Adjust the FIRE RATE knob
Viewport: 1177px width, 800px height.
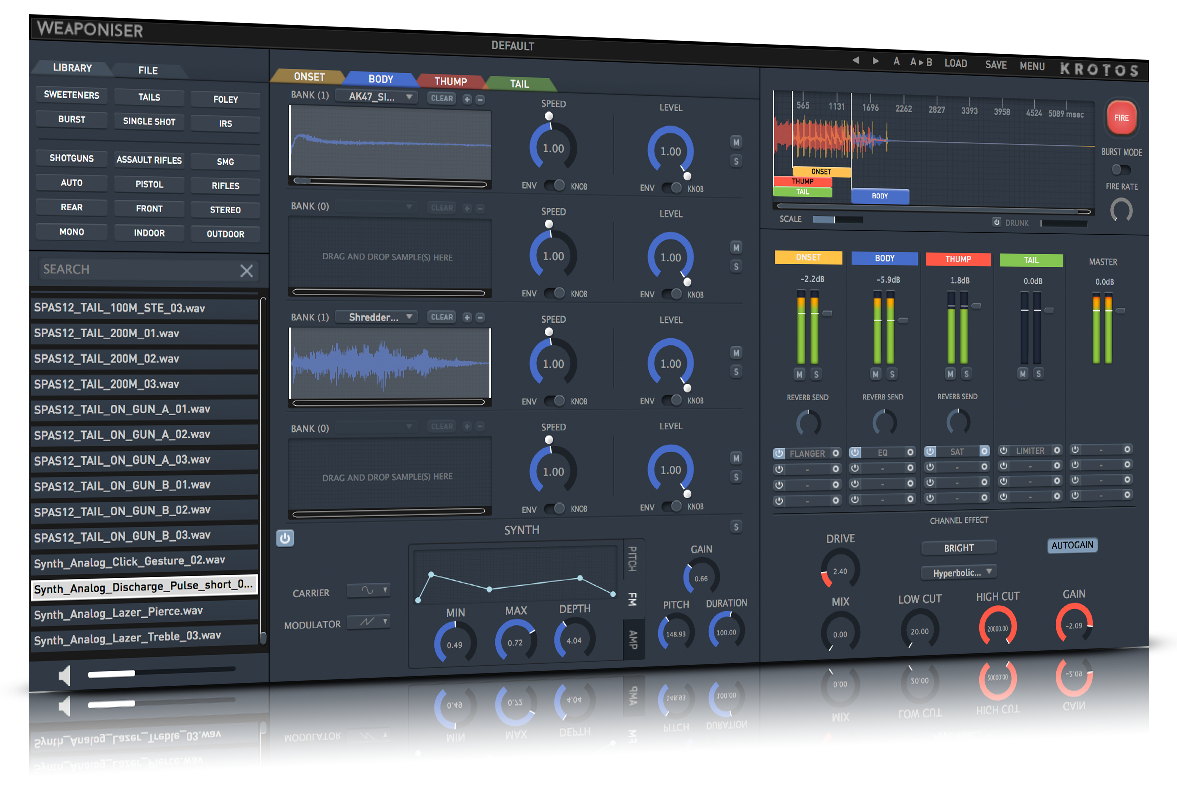point(1120,210)
